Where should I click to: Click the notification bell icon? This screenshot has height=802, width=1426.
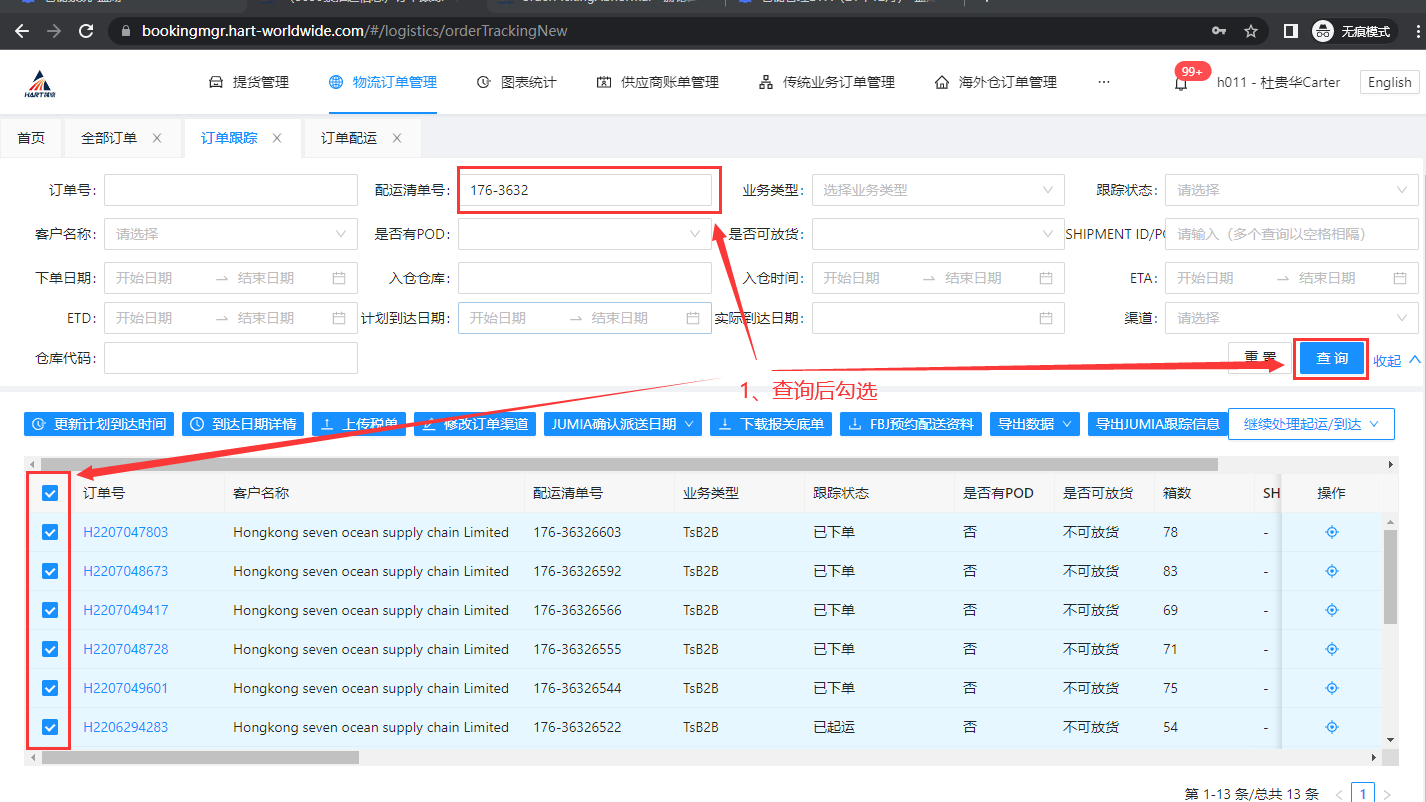point(1181,84)
